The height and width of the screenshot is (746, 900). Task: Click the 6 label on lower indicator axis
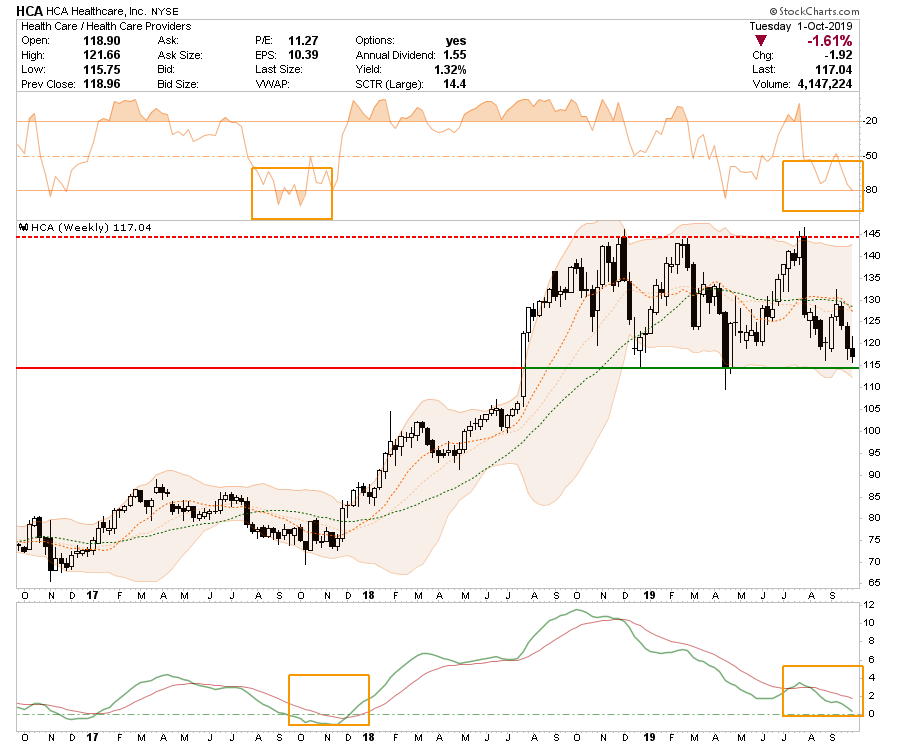(x=872, y=660)
